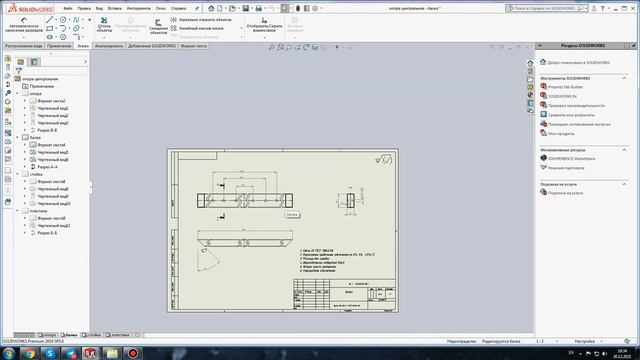Open Appearances color-ball icon in task pane
Image resolution: width=640 pixels, height=360 pixels.
coord(530,95)
